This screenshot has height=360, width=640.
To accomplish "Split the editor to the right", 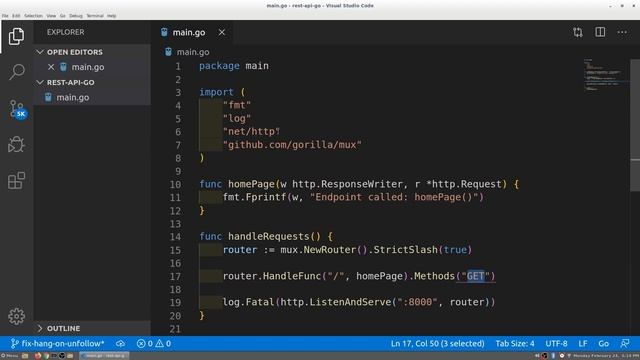I will pyautogui.click(x=600, y=32).
